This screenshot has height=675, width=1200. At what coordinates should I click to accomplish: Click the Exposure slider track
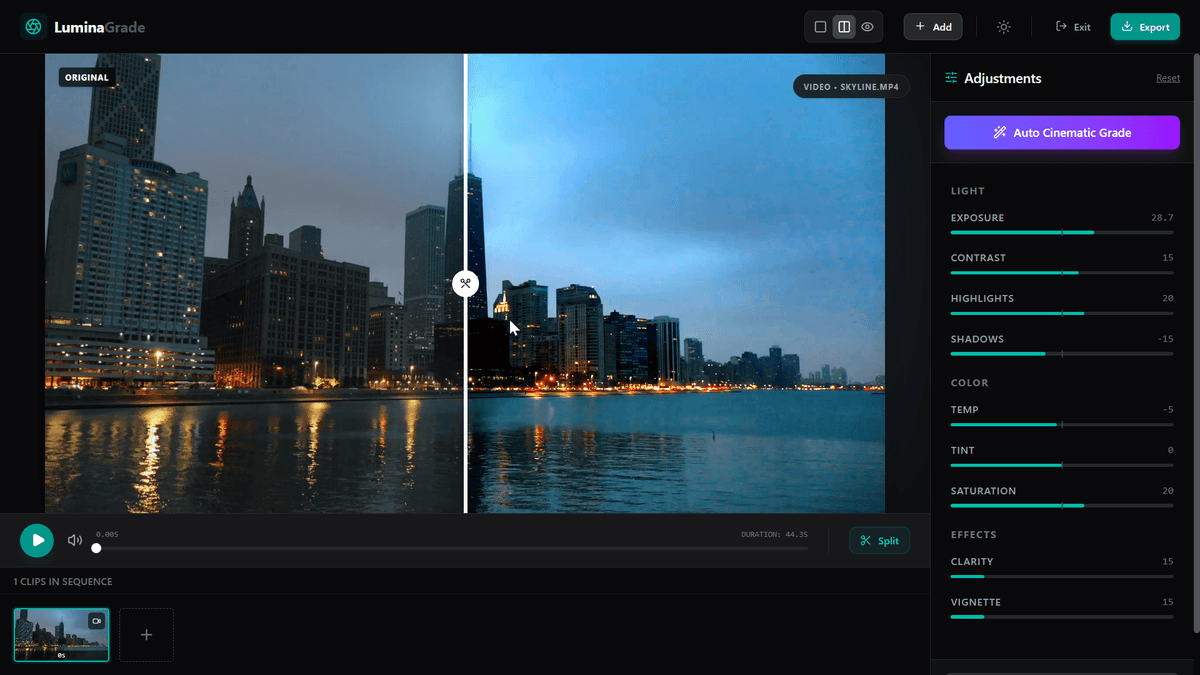pyautogui.click(x=1061, y=232)
